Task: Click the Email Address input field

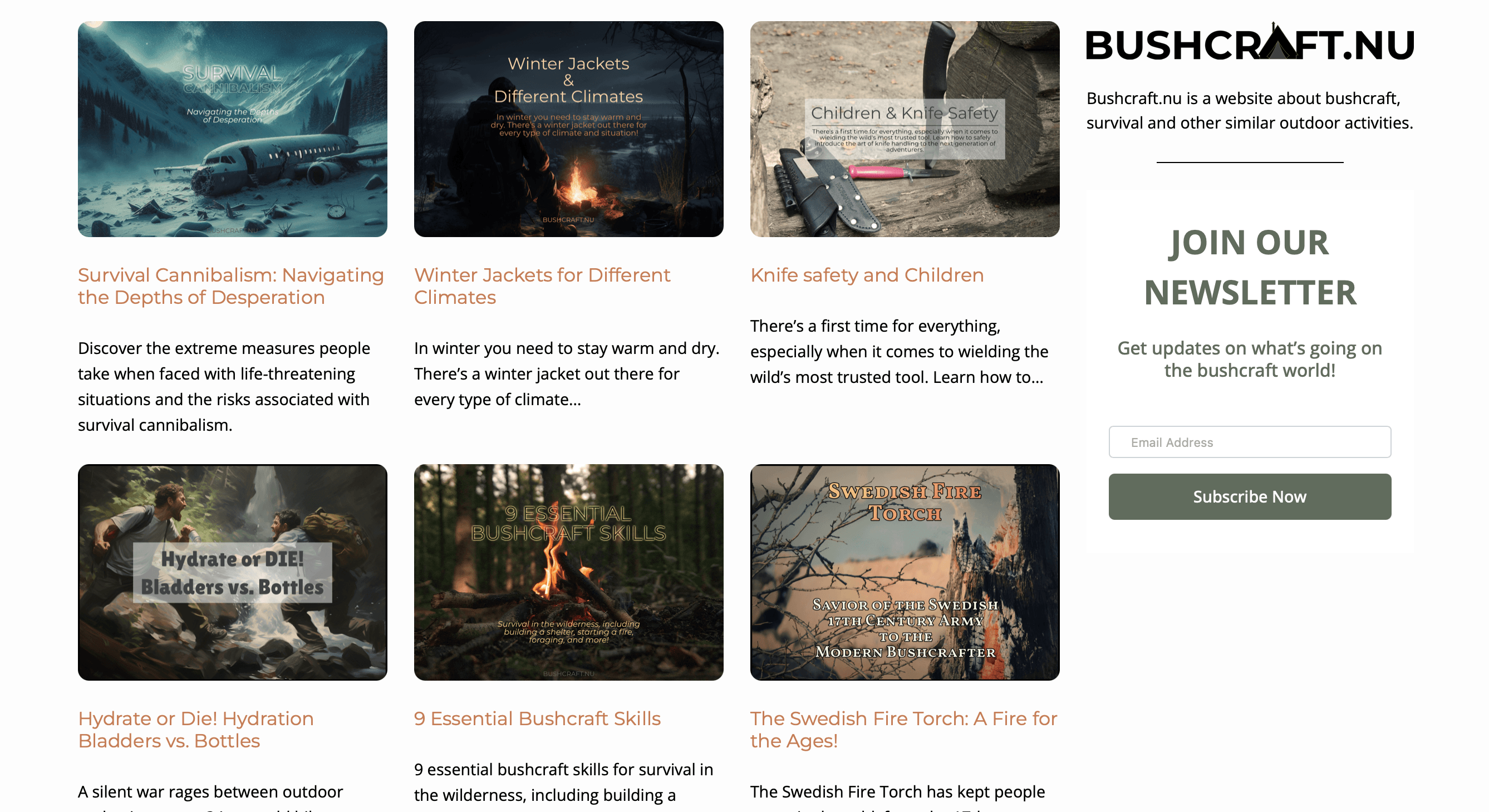Action: [1250, 442]
